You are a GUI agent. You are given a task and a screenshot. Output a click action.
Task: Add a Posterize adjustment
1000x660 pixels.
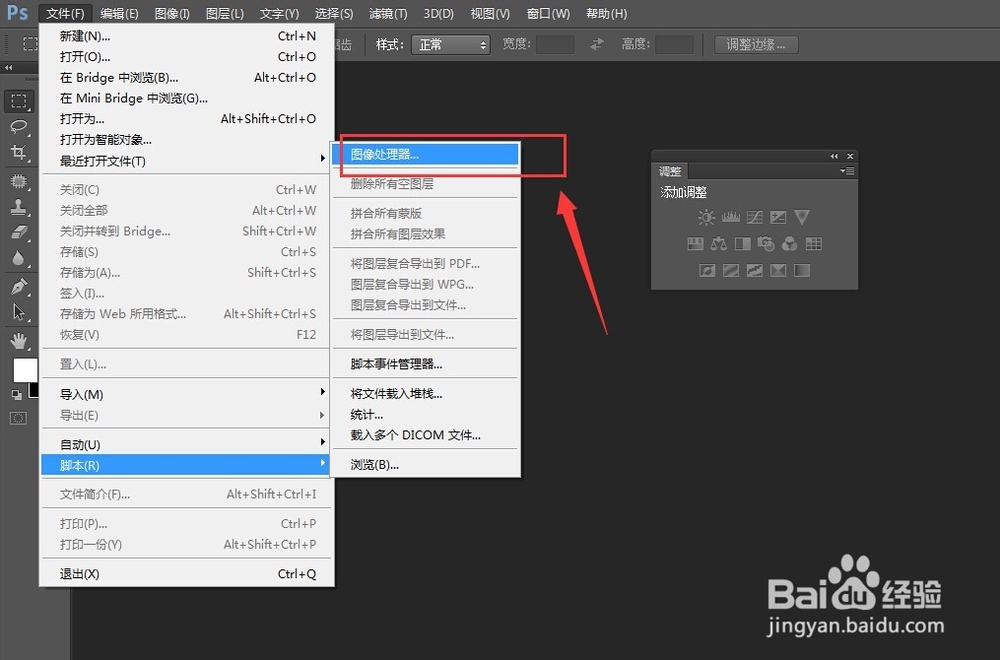coord(731,270)
